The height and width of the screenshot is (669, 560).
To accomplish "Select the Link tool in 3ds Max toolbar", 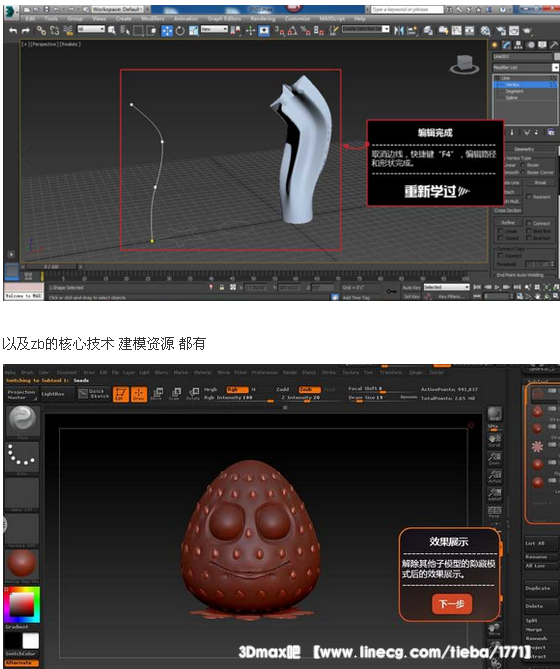I will click(x=41, y=30).
